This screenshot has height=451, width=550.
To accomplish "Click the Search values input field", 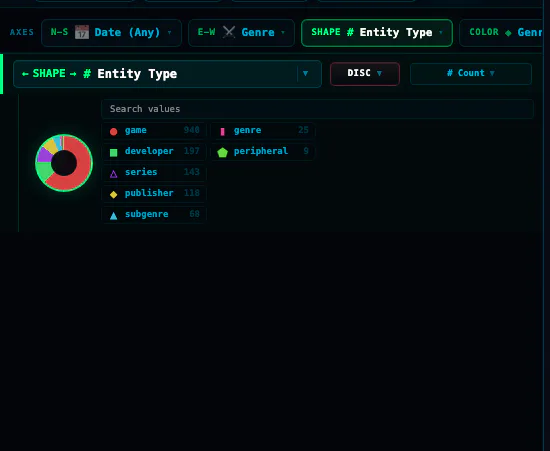I will (317, 109).
